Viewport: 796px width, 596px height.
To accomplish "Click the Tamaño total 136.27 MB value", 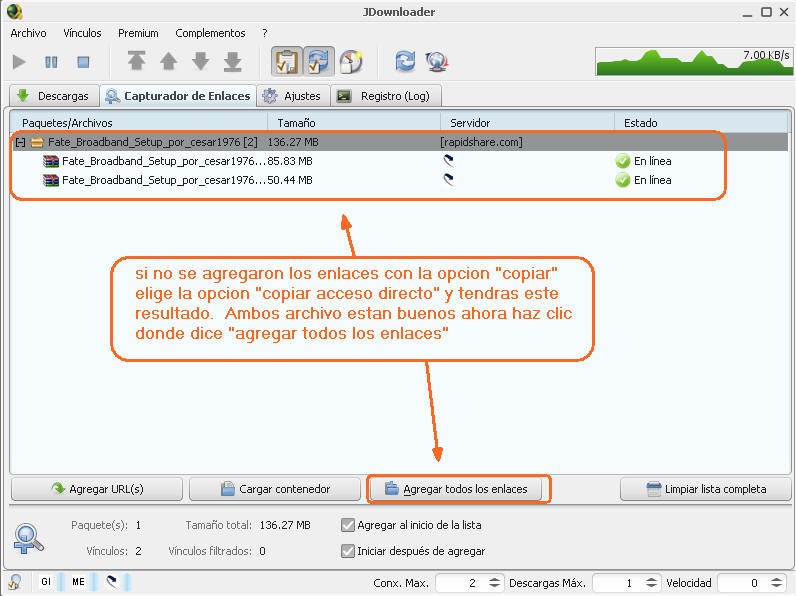I will [285, 525].
